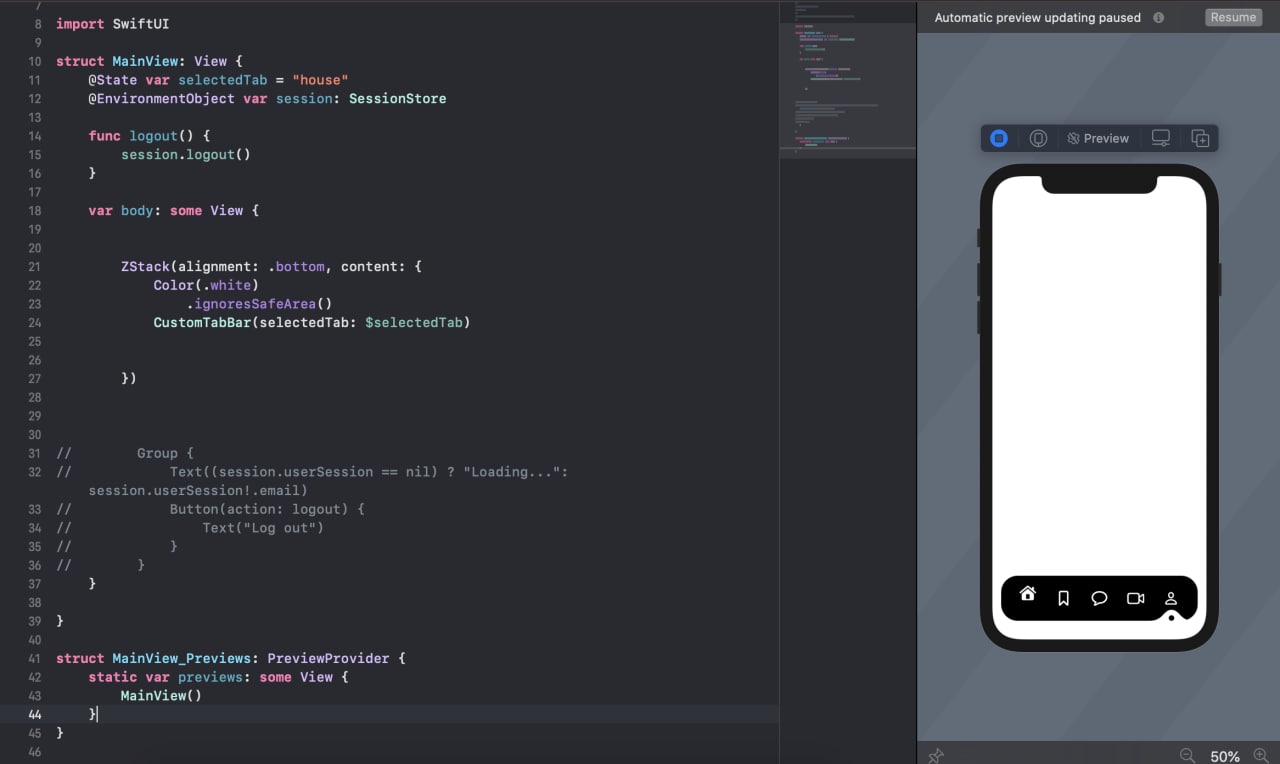The height and width of the screenshot is (764, 1280).
Task: Click 'func logout()' declaration
Action: [x=149, y=136]
